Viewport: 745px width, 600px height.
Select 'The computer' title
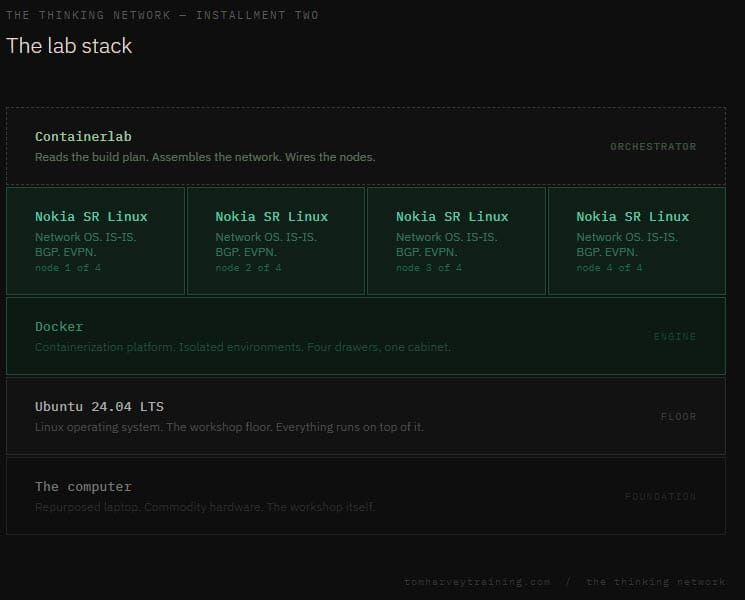coord(83,486)
